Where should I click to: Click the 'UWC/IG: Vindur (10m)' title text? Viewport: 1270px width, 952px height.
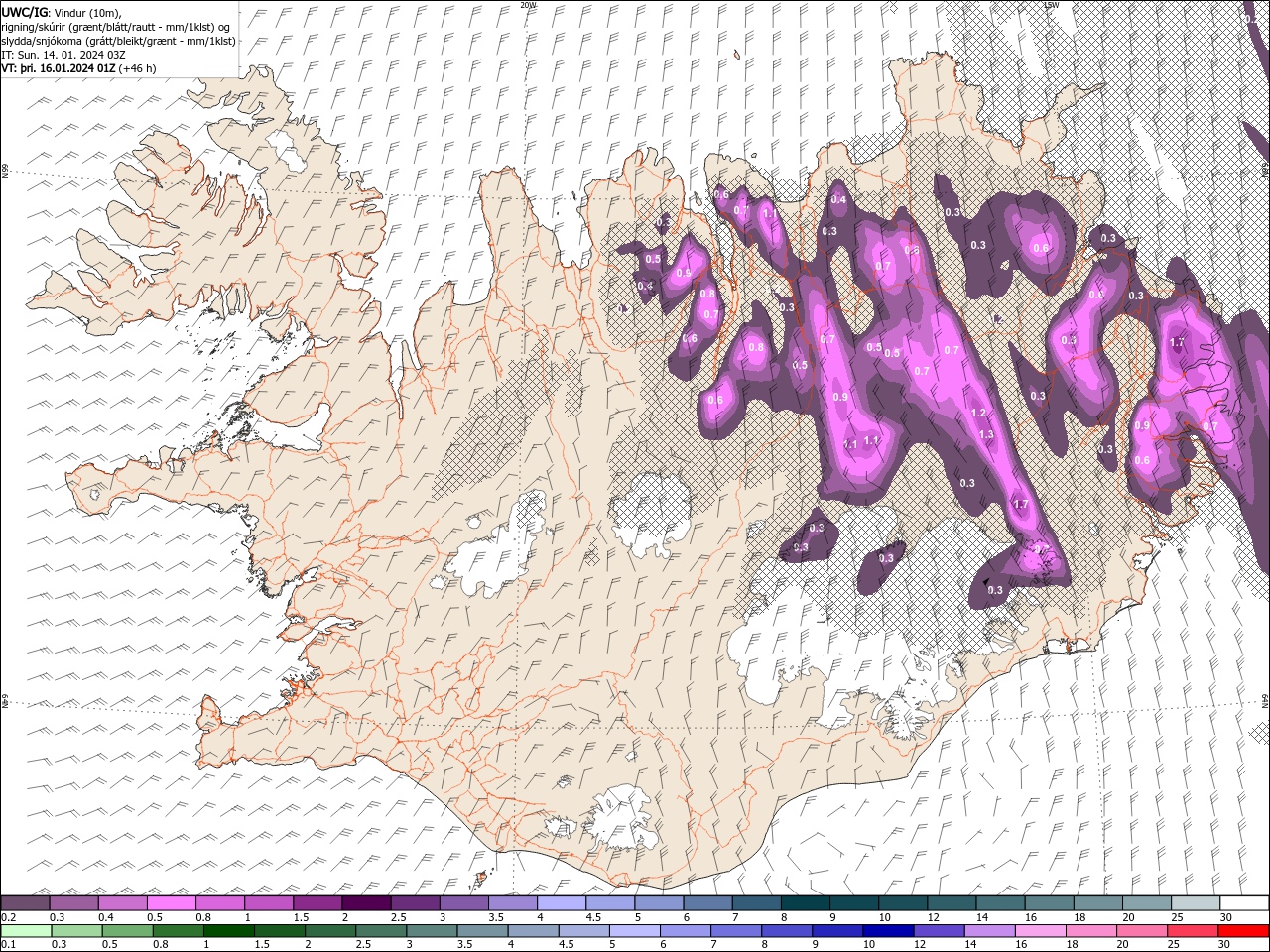(62, 12)
